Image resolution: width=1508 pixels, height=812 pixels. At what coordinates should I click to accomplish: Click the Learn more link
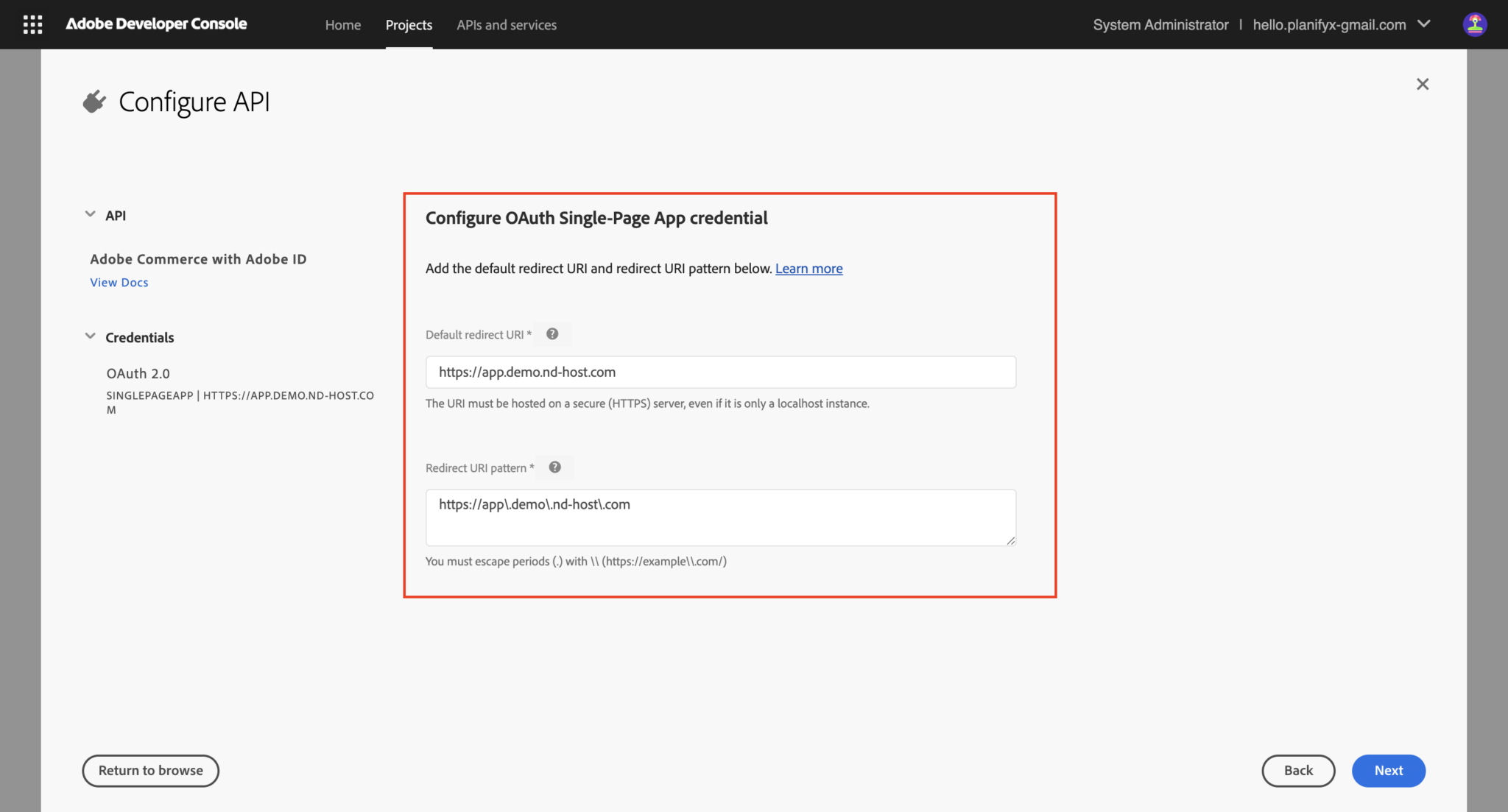pos(808,269)
